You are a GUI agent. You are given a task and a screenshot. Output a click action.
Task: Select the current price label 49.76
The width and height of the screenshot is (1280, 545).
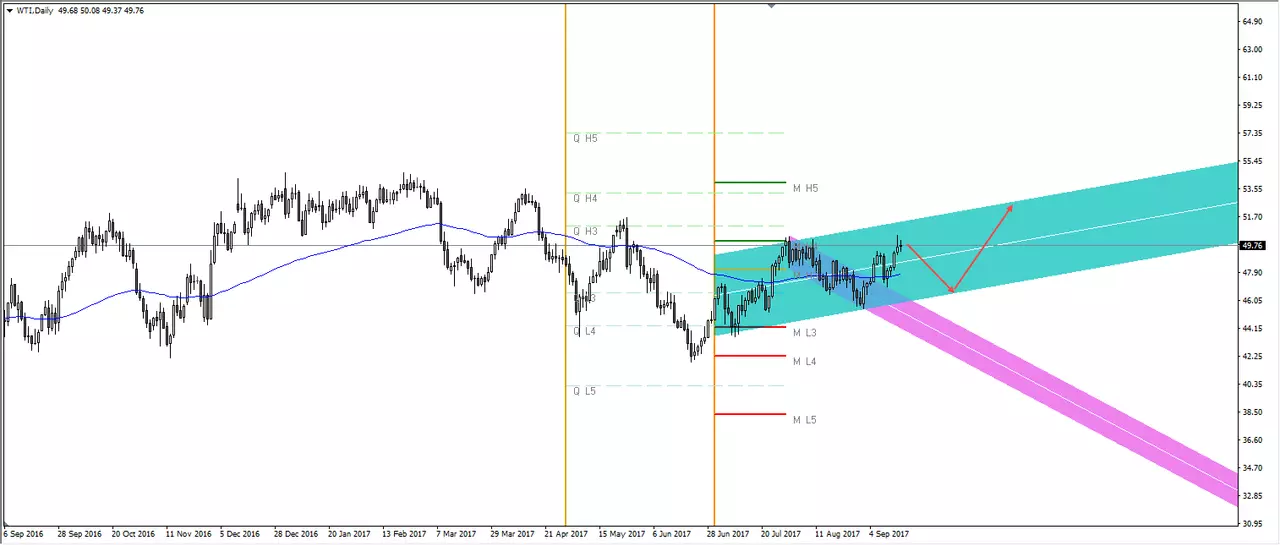click(1253, 244)
